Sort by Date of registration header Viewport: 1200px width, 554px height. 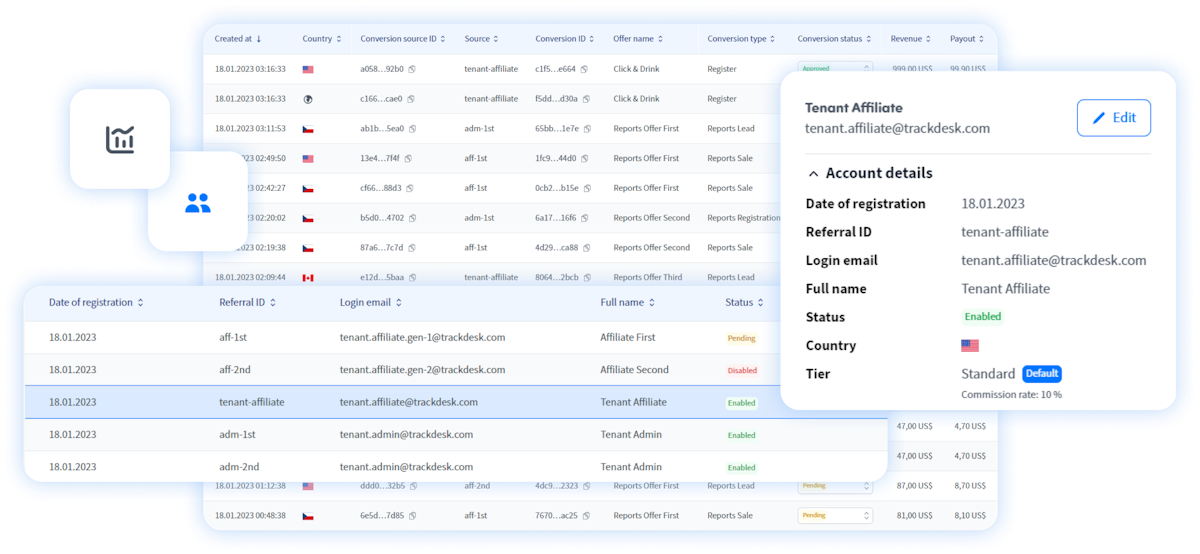tap(96, 302)
